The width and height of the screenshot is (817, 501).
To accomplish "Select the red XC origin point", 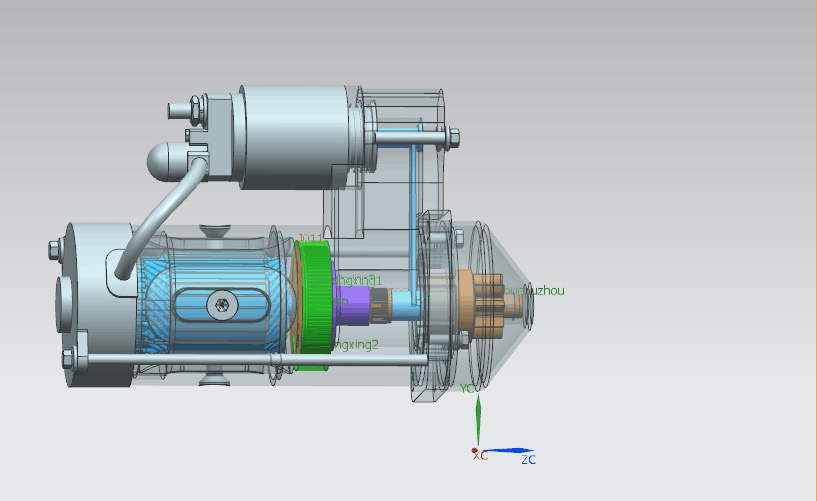I will click(x=475, y=452).
